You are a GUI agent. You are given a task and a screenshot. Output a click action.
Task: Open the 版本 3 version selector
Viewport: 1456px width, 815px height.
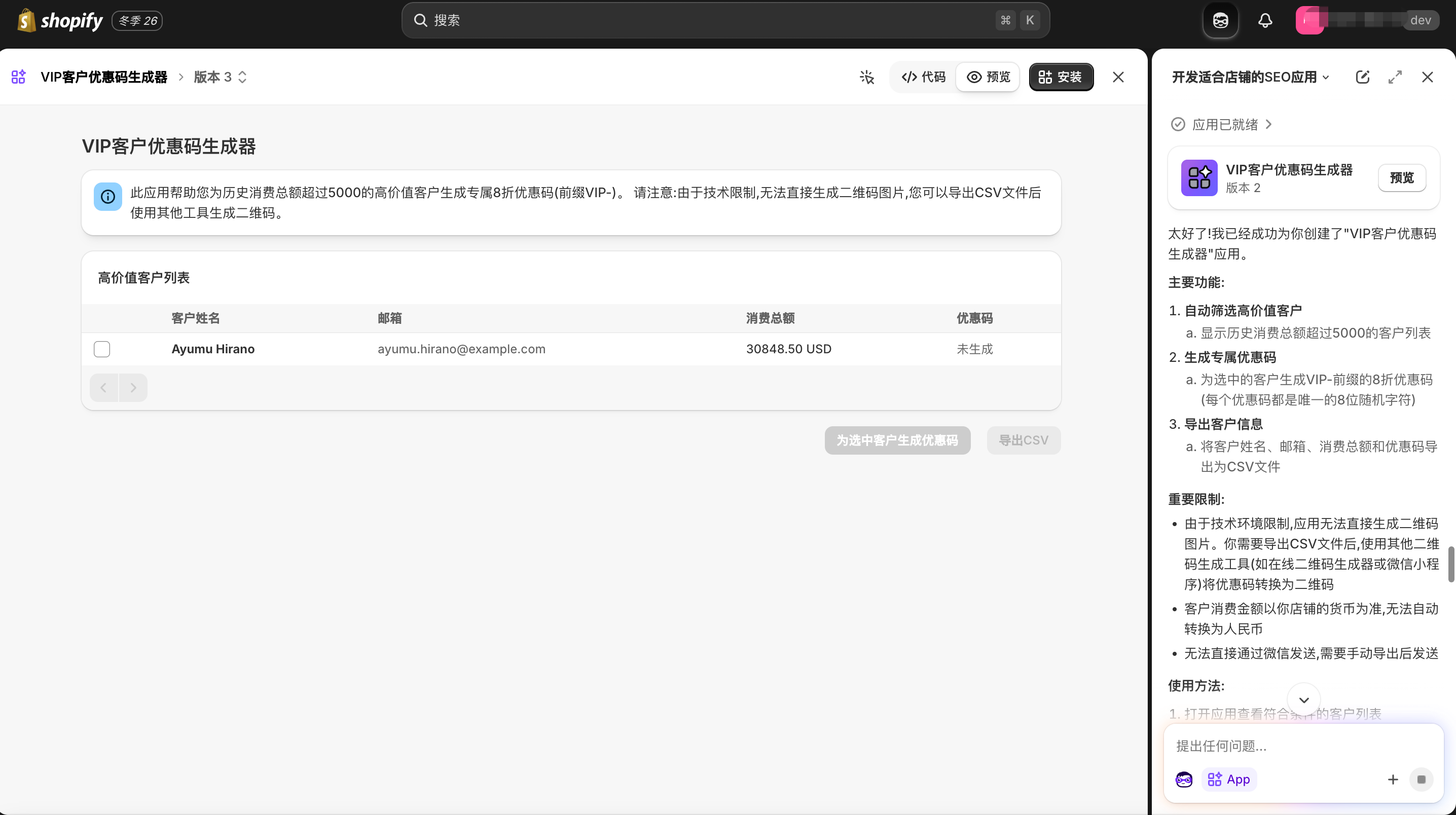[x=221, y=77]
